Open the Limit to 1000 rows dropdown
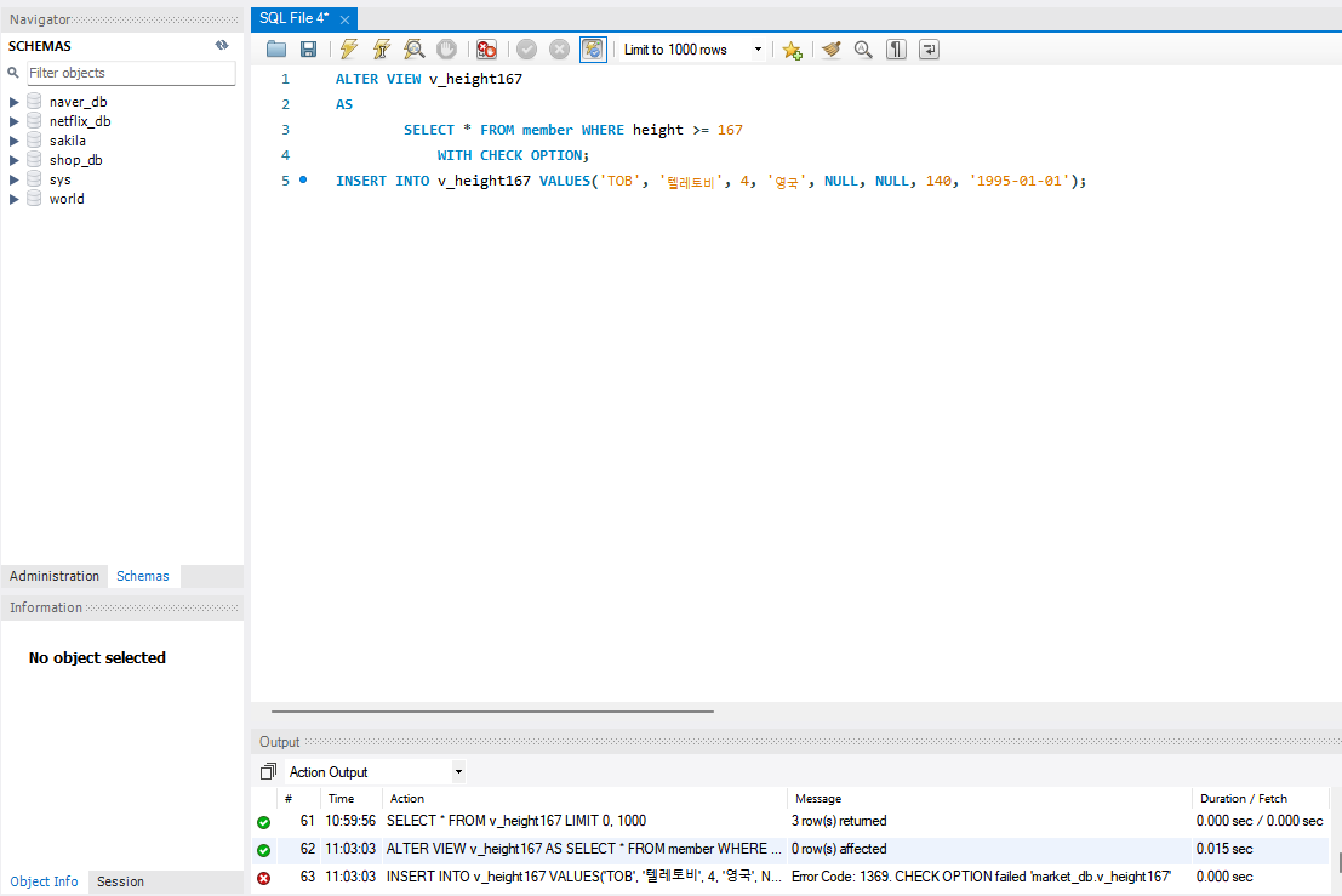The image size is (1342, 896). [758, 49]
